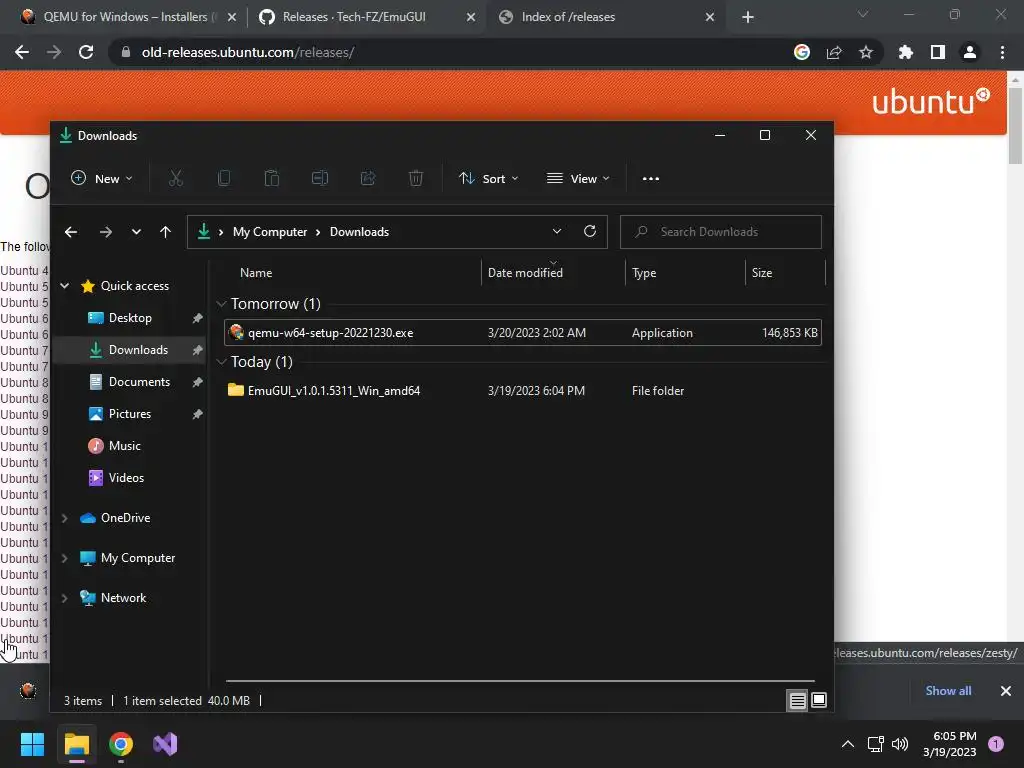Close the Chrome downloads bar
The image size is (1024, 768).
1006,690
